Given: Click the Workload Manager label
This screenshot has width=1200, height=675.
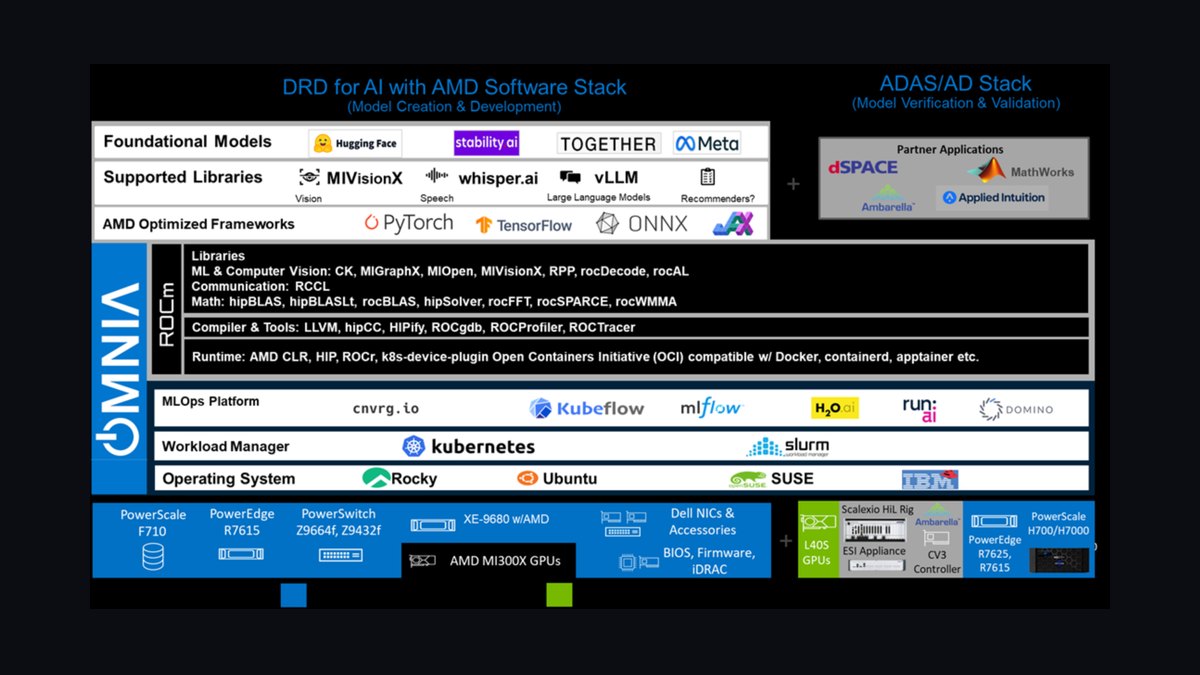Looking at the screenshot, I should pyautogui.click(x=226, y=447).
